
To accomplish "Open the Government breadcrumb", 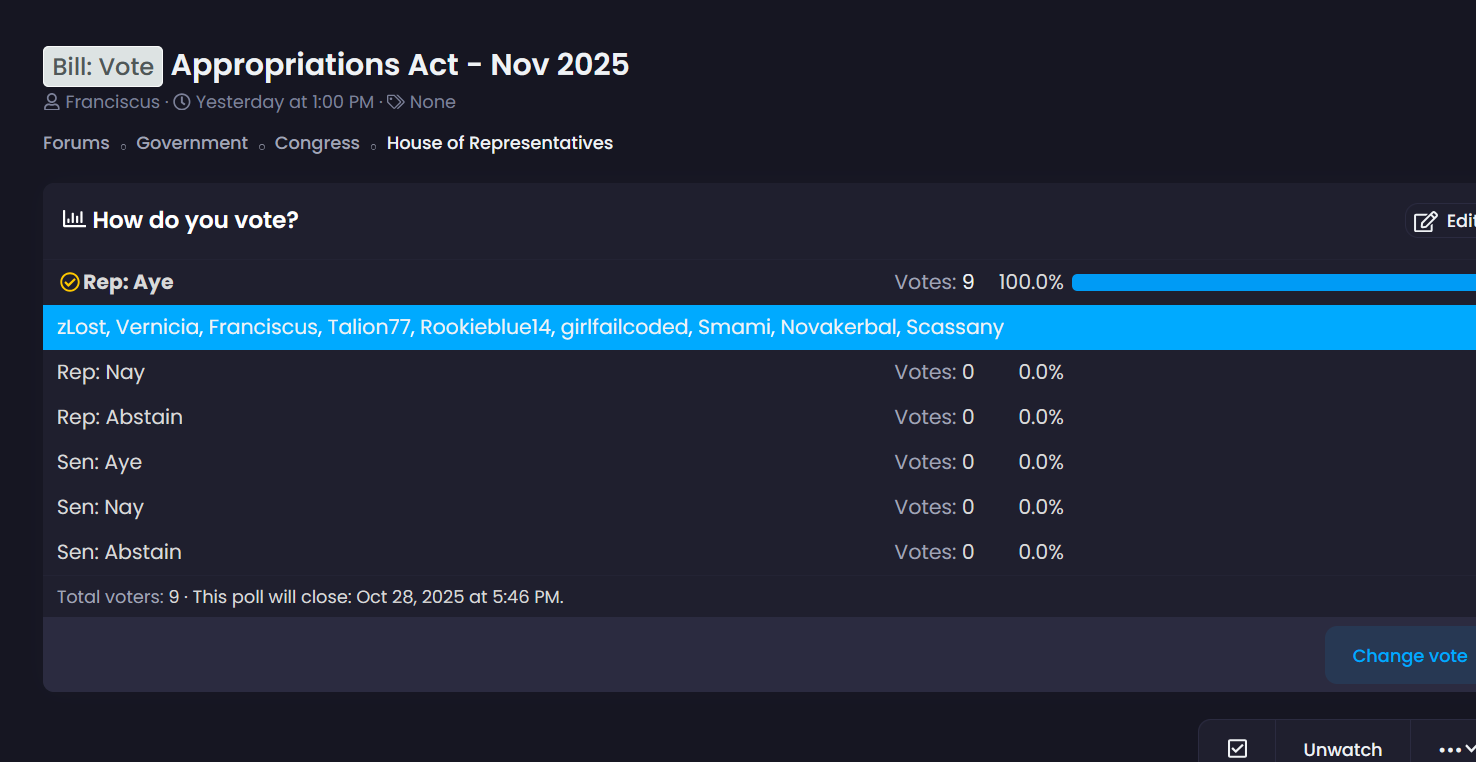I will coord(192,143).
